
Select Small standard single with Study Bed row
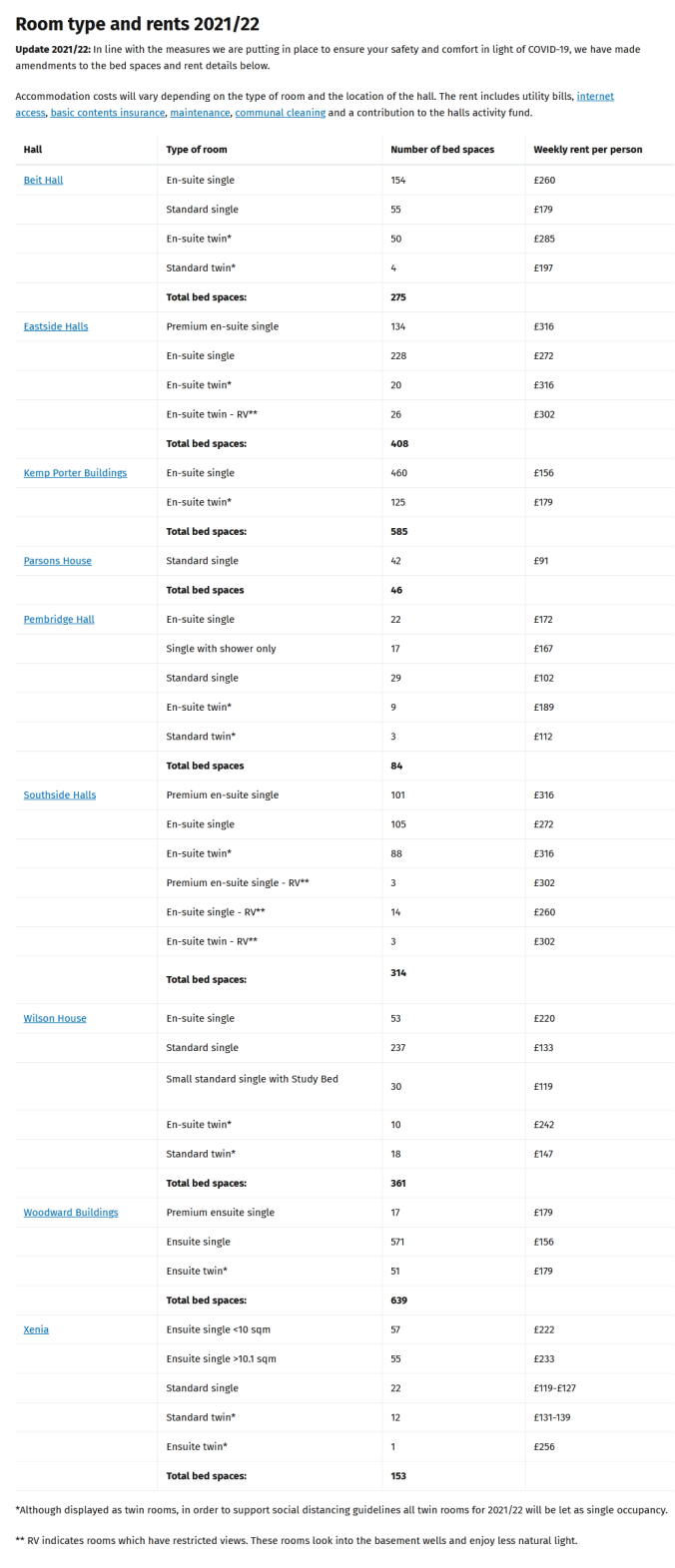pos(344,1086)
